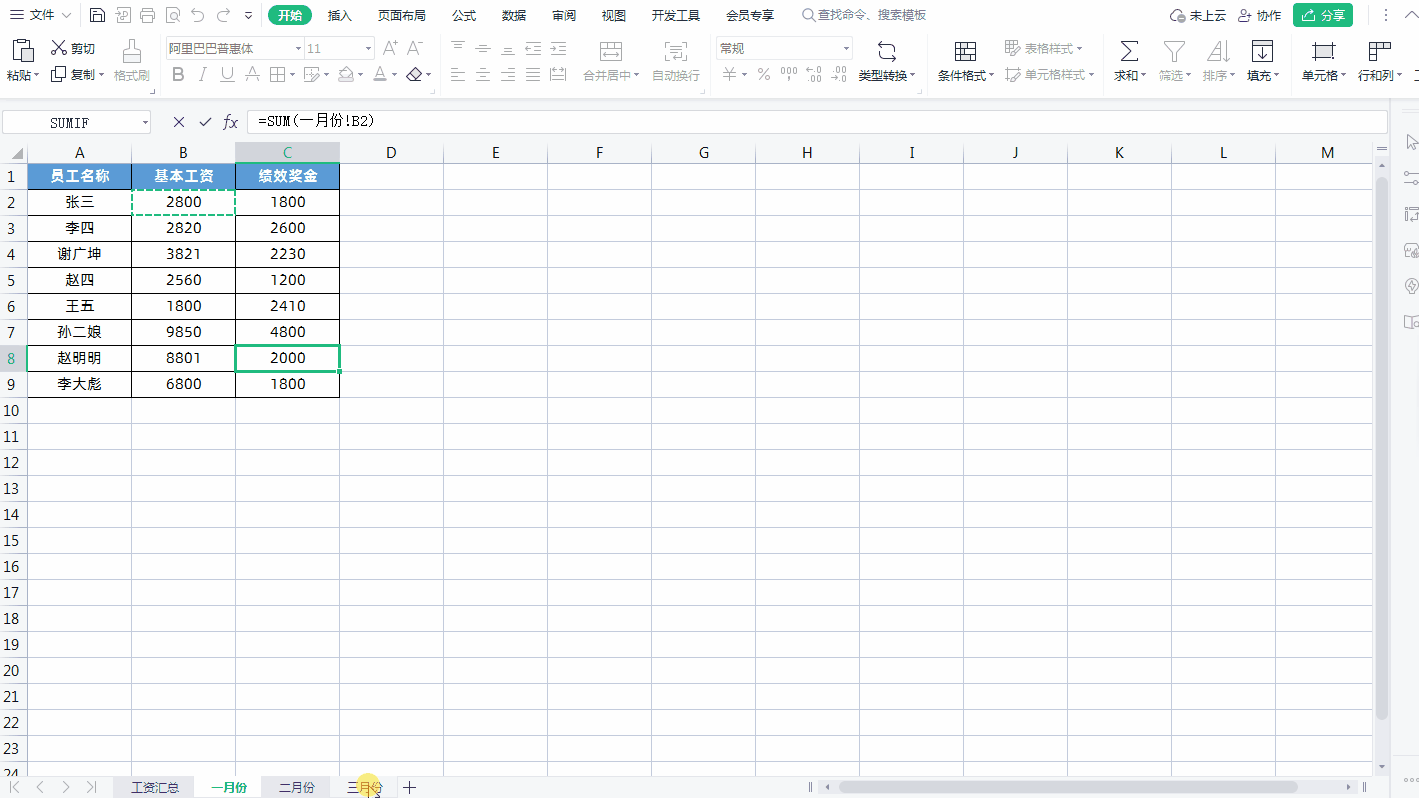Expand the quick access toolbar customize arrow
The height and width of the screenshot is (798, 1419).
point(248,15)
